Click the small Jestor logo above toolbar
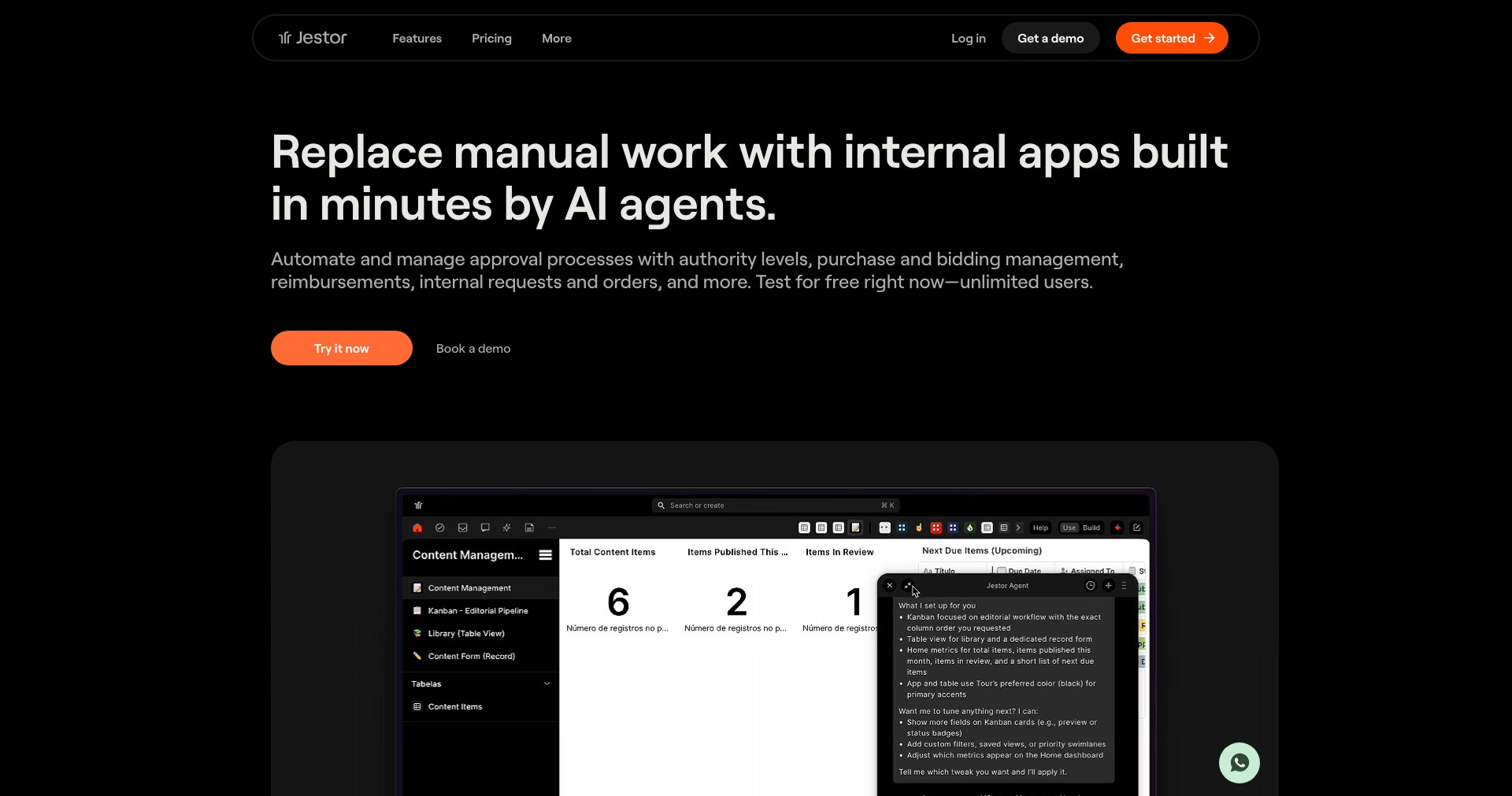1512x796 pixels. pos(418,505)
